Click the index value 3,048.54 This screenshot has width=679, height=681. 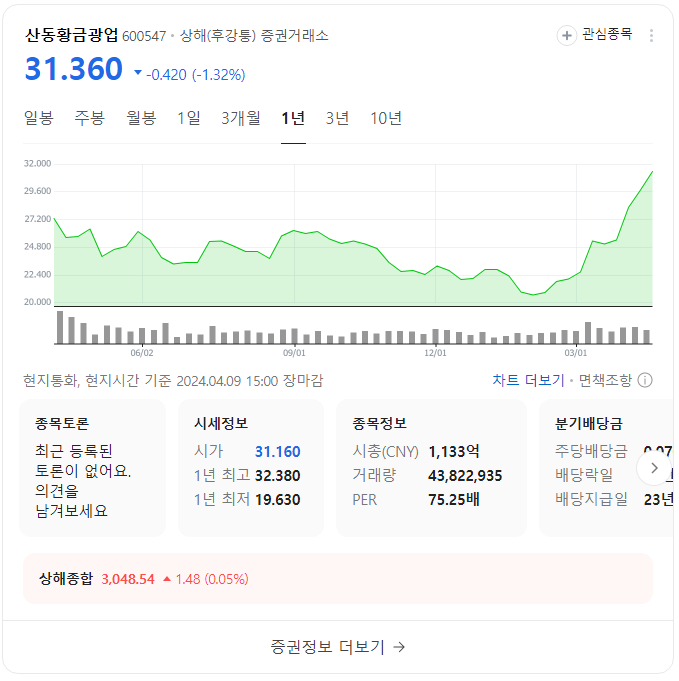128,579
